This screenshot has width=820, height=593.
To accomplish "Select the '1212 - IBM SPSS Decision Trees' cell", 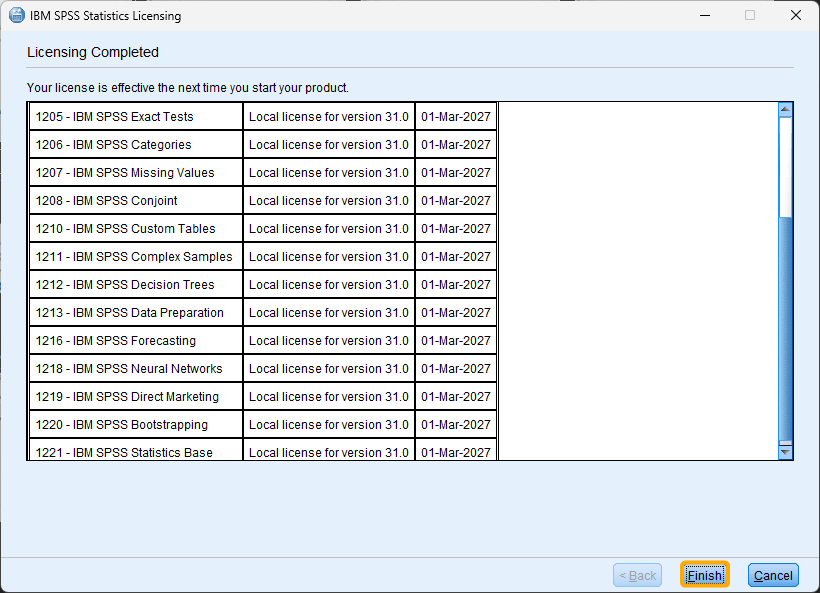I will [136, 284].
